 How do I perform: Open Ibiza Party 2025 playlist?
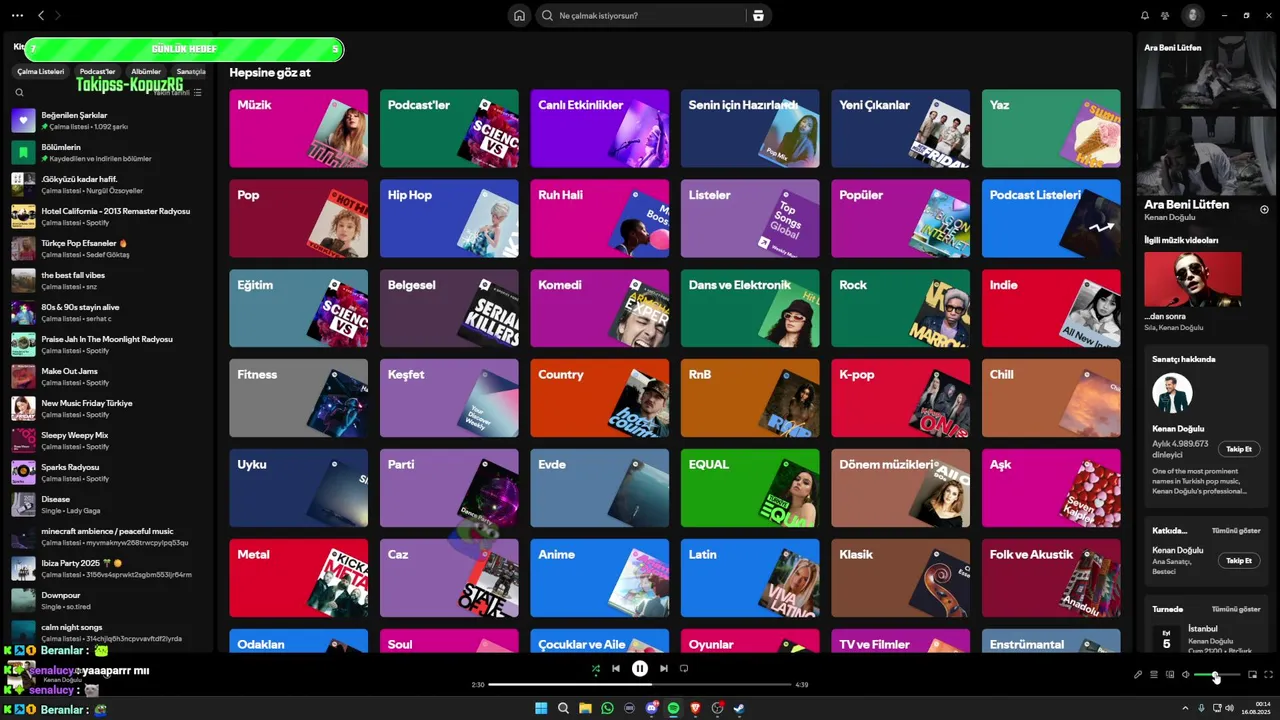108,569
